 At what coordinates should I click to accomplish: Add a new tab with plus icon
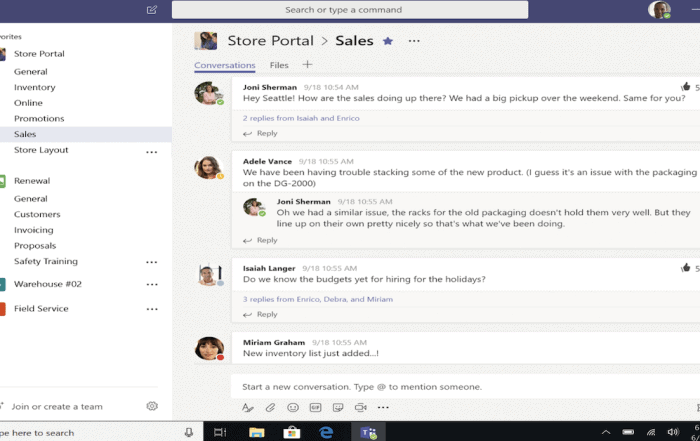coord(307,65)
